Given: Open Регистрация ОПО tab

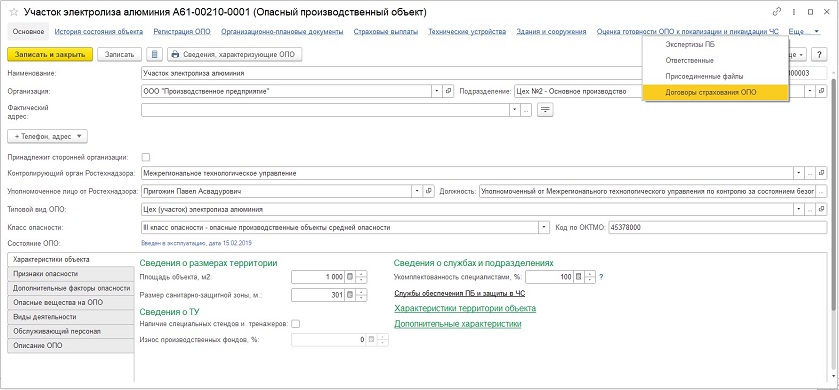Looking at the screenshot, I should point(182,32).
